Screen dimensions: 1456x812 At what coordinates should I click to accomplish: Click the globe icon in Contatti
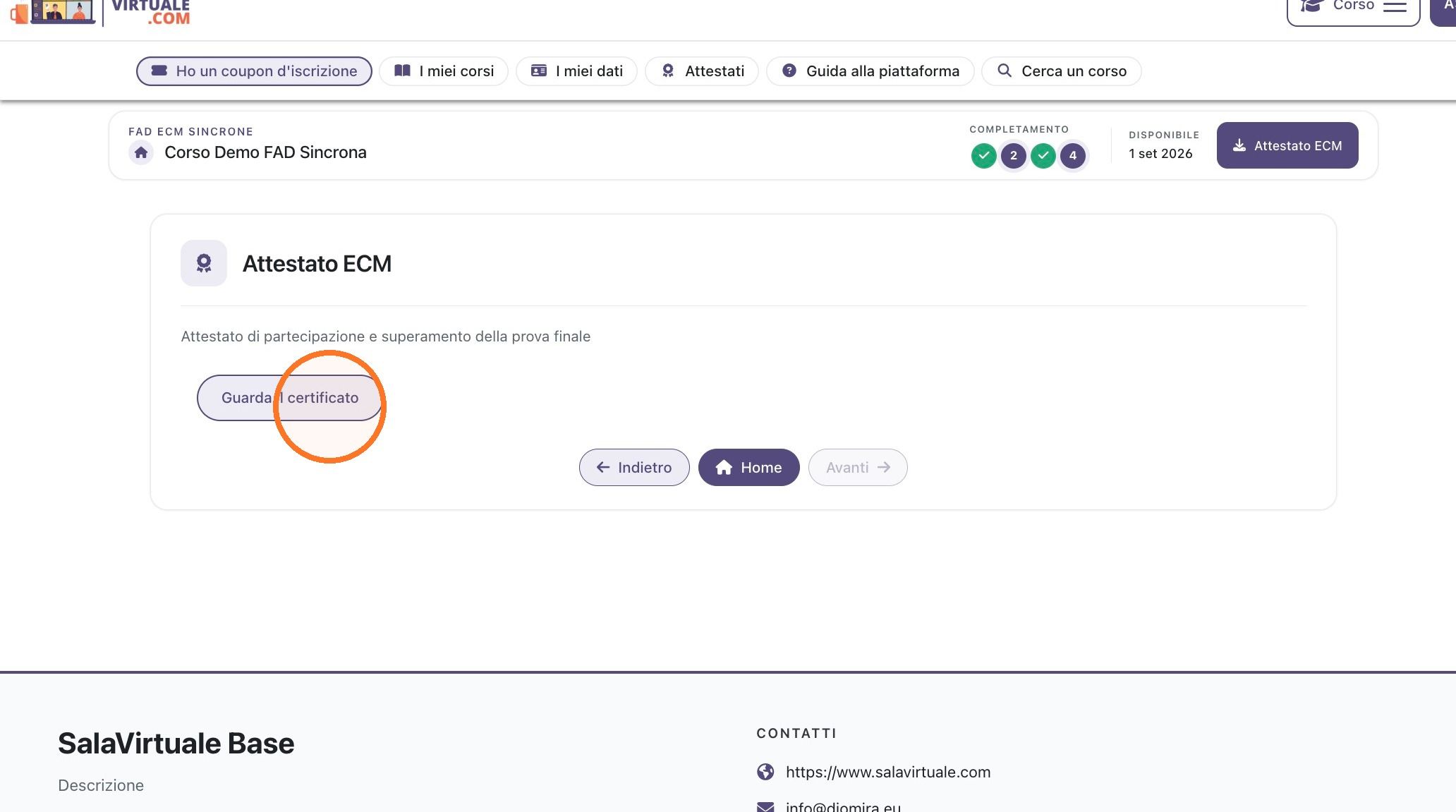coord(765,772)
